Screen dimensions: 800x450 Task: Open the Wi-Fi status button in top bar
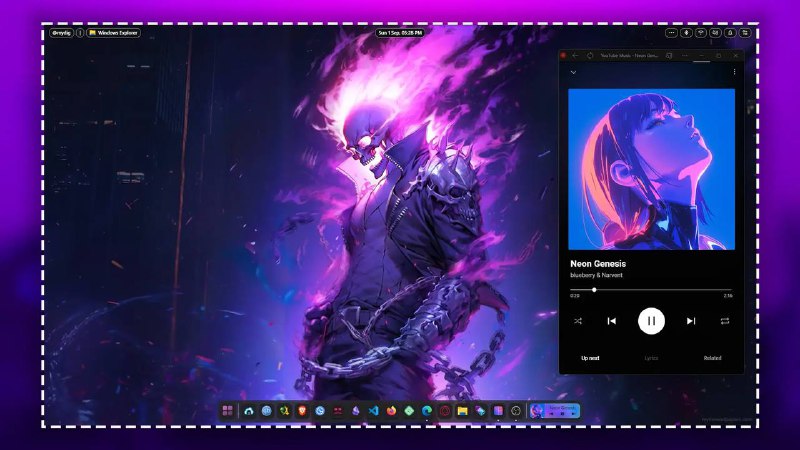(701, 33)
